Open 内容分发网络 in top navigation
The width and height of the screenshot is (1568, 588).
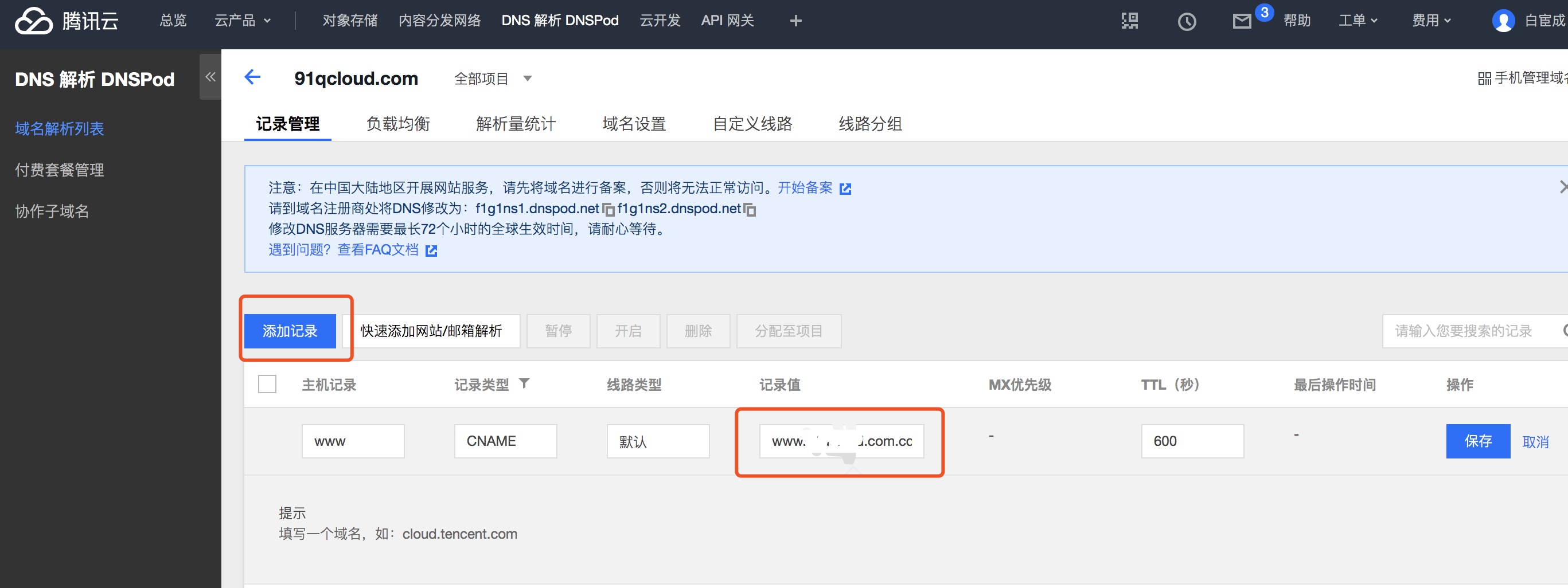439,21
